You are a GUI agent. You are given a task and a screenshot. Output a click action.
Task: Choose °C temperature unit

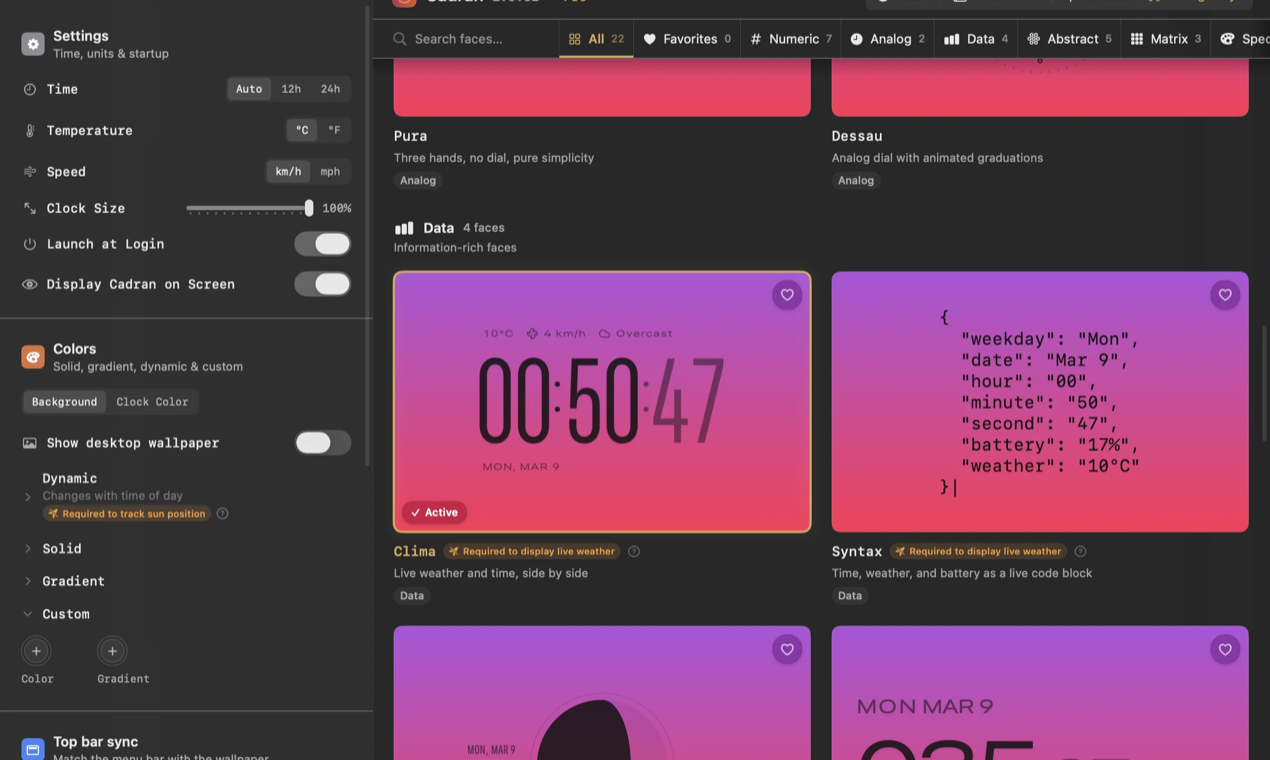coord(302,130)
